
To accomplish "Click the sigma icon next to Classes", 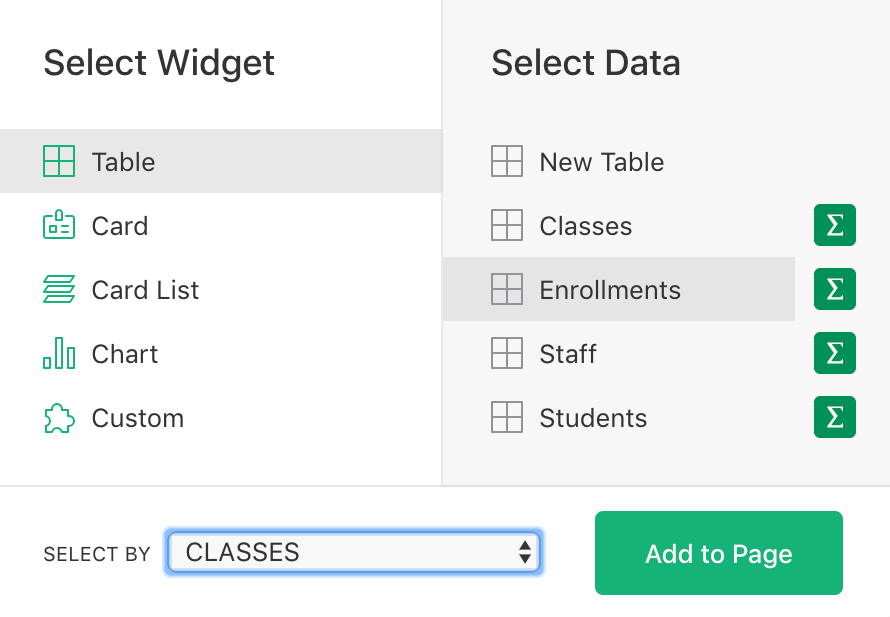I will [x=834, y=225].
